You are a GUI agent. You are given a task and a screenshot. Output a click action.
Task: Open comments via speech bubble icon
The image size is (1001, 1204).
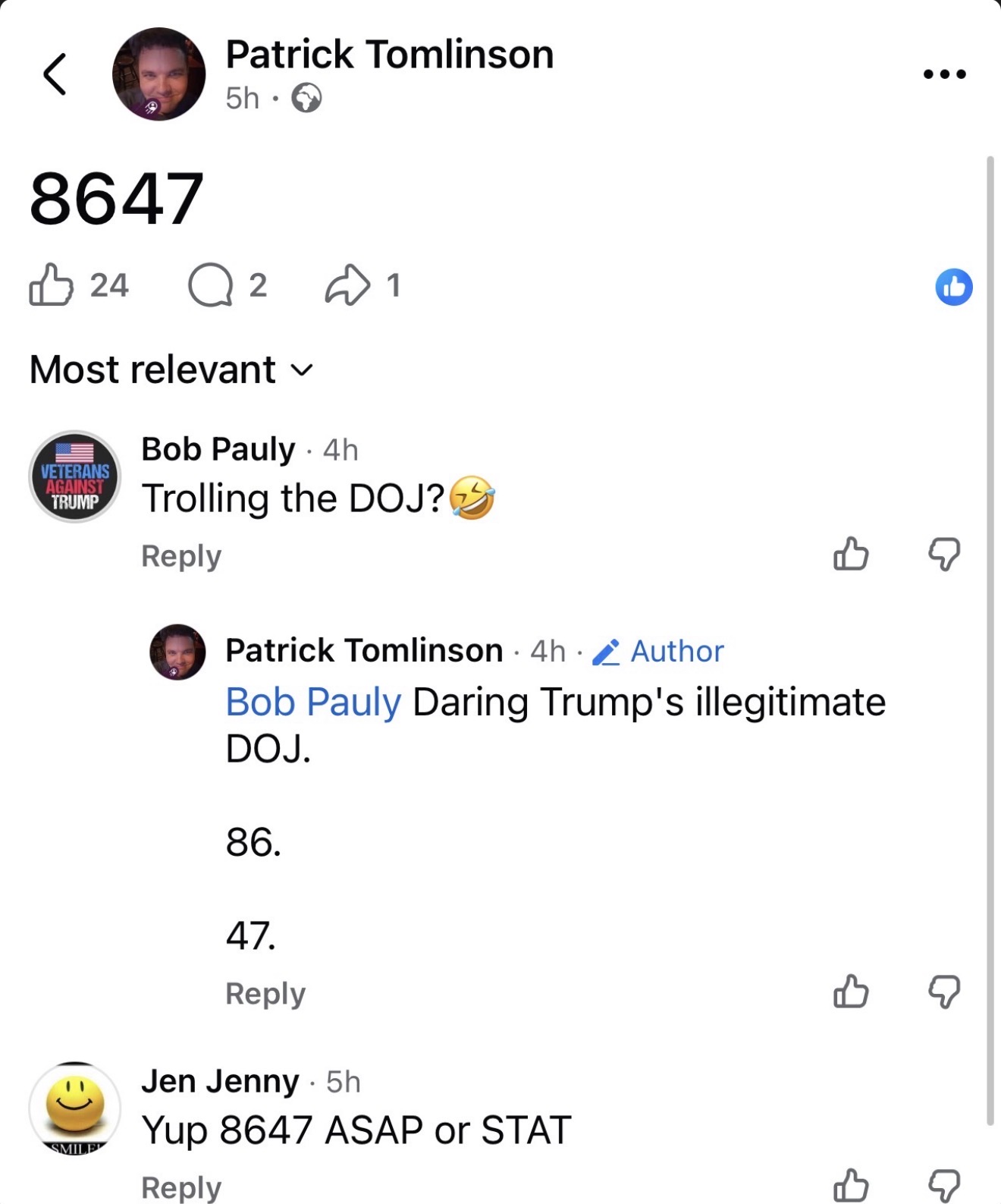pyautogui.click(x=210, y=285)
